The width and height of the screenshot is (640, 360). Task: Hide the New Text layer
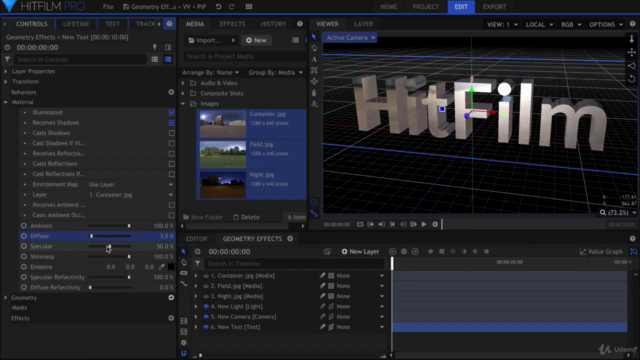[206, 327]
